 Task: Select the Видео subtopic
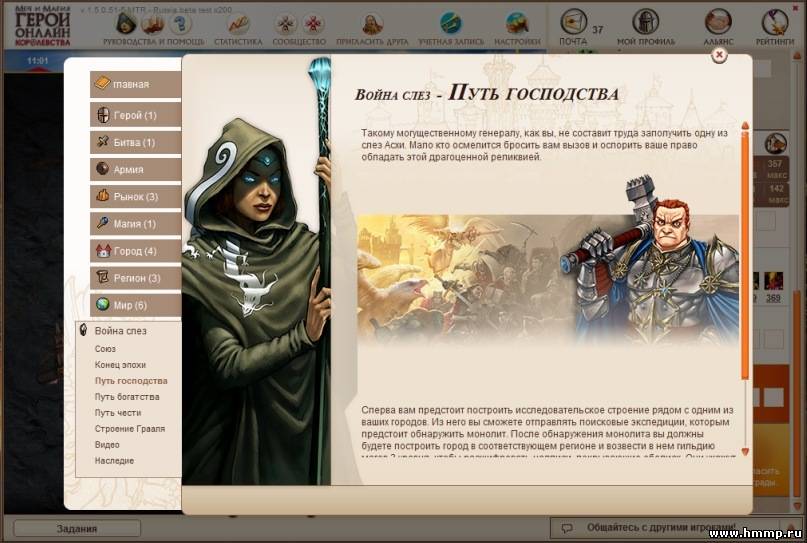point(107,445)
